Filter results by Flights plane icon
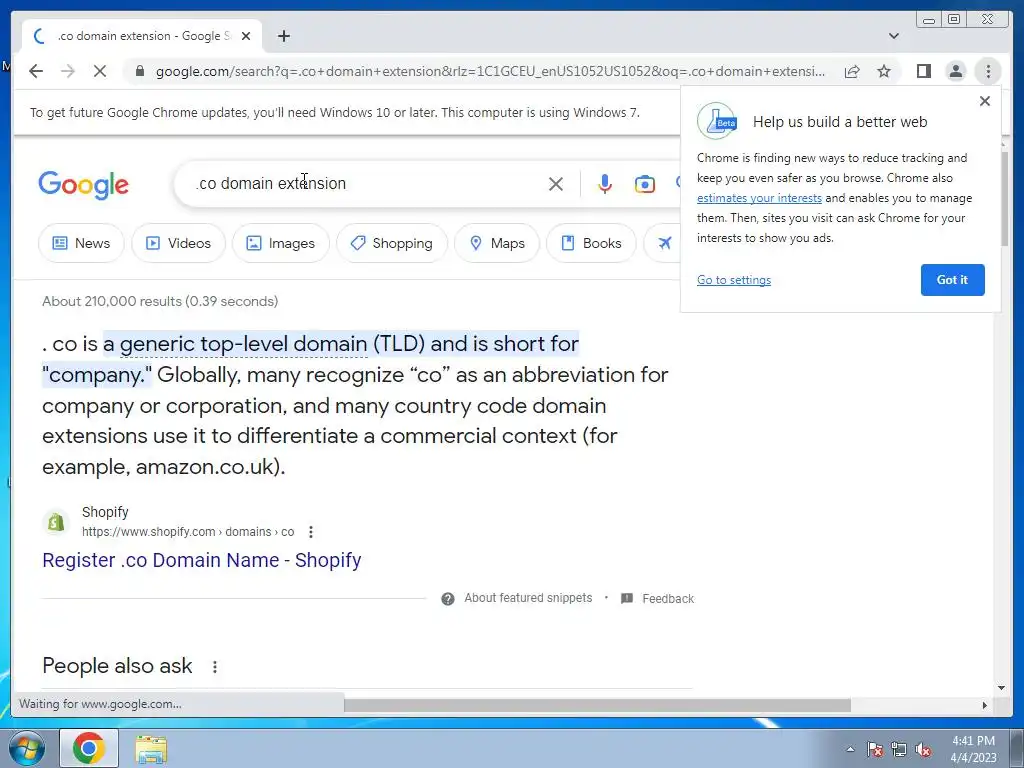The image size is (1024, 768). pos(664,243)
